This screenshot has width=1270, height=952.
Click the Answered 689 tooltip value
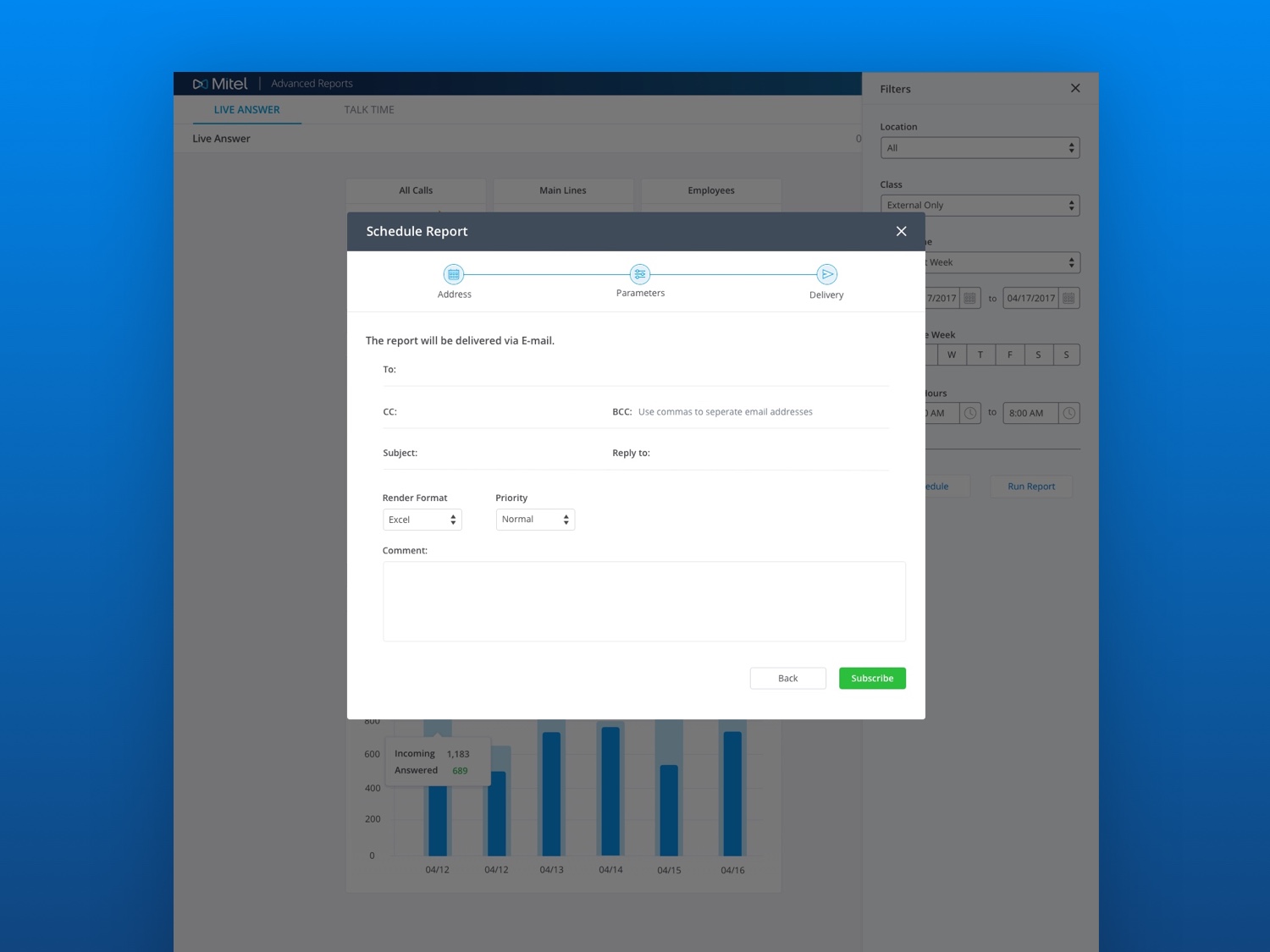(x=460, y=771)
